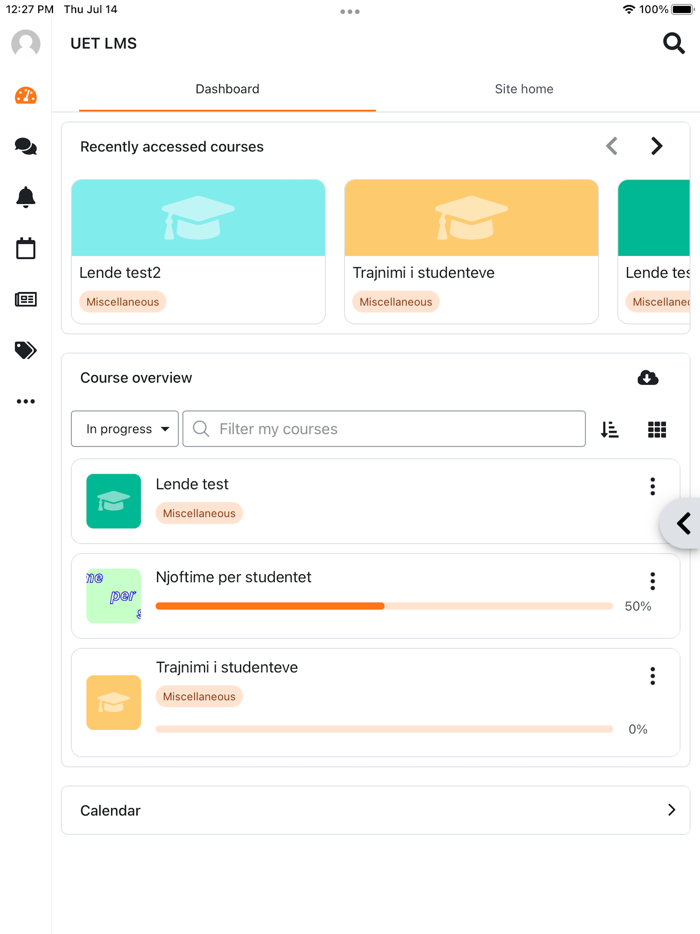Screen dimensions: 700x934
Task: Click the Recently accessed courses heading
Action: pos(172,147)
